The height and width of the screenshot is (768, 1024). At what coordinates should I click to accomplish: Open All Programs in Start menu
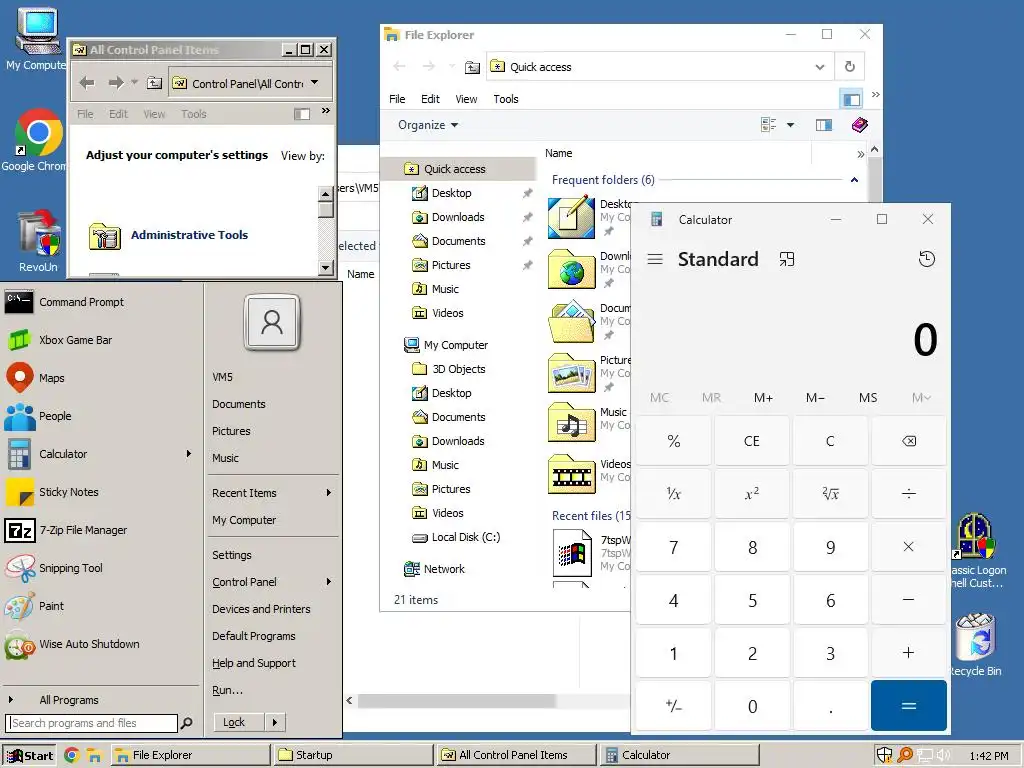69,700
